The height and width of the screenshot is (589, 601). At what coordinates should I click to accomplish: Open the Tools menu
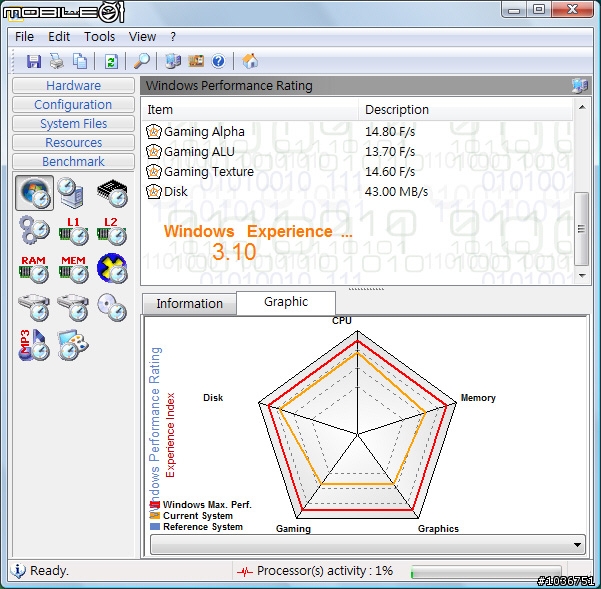(x=100, y=37)
